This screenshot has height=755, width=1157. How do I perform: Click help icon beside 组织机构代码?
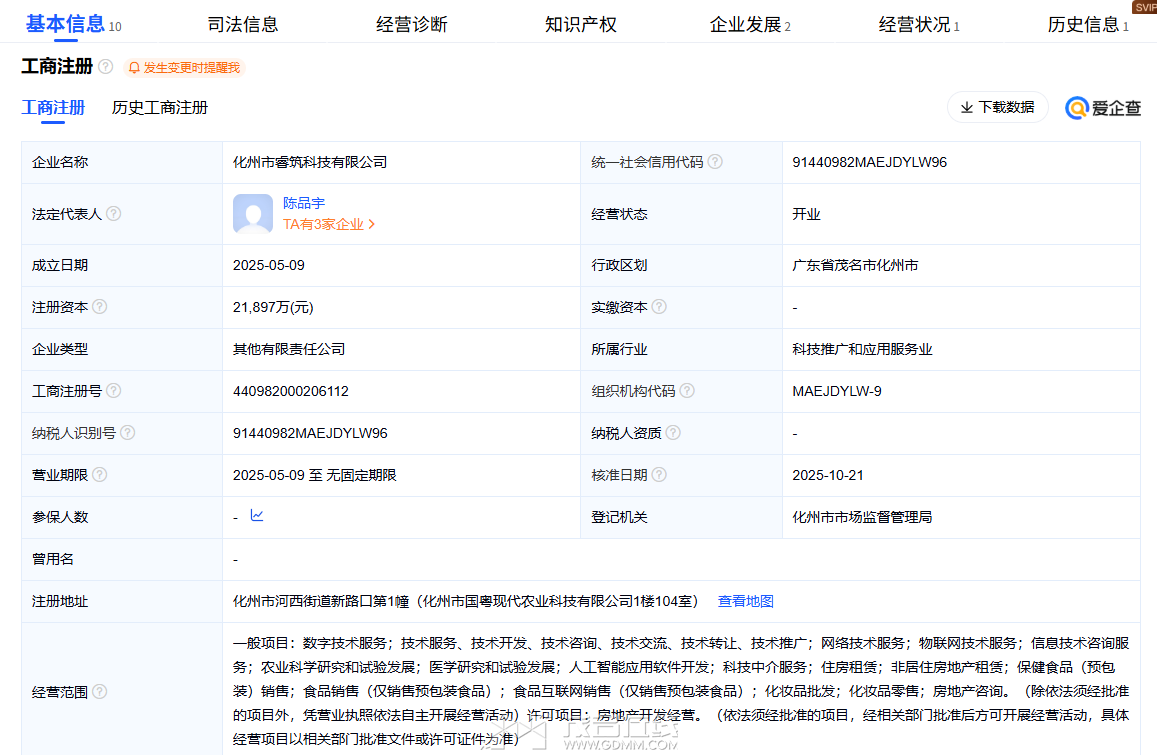tap(687, 391)
